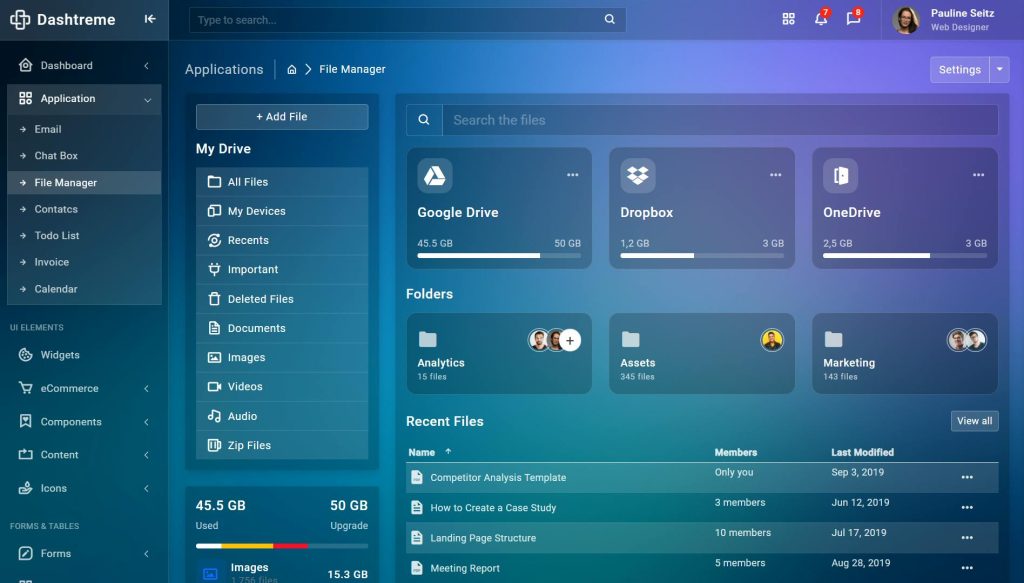Click View all recent files
Image resolution: width=1024 pixels, height=583 pixels.
point(974,420)
